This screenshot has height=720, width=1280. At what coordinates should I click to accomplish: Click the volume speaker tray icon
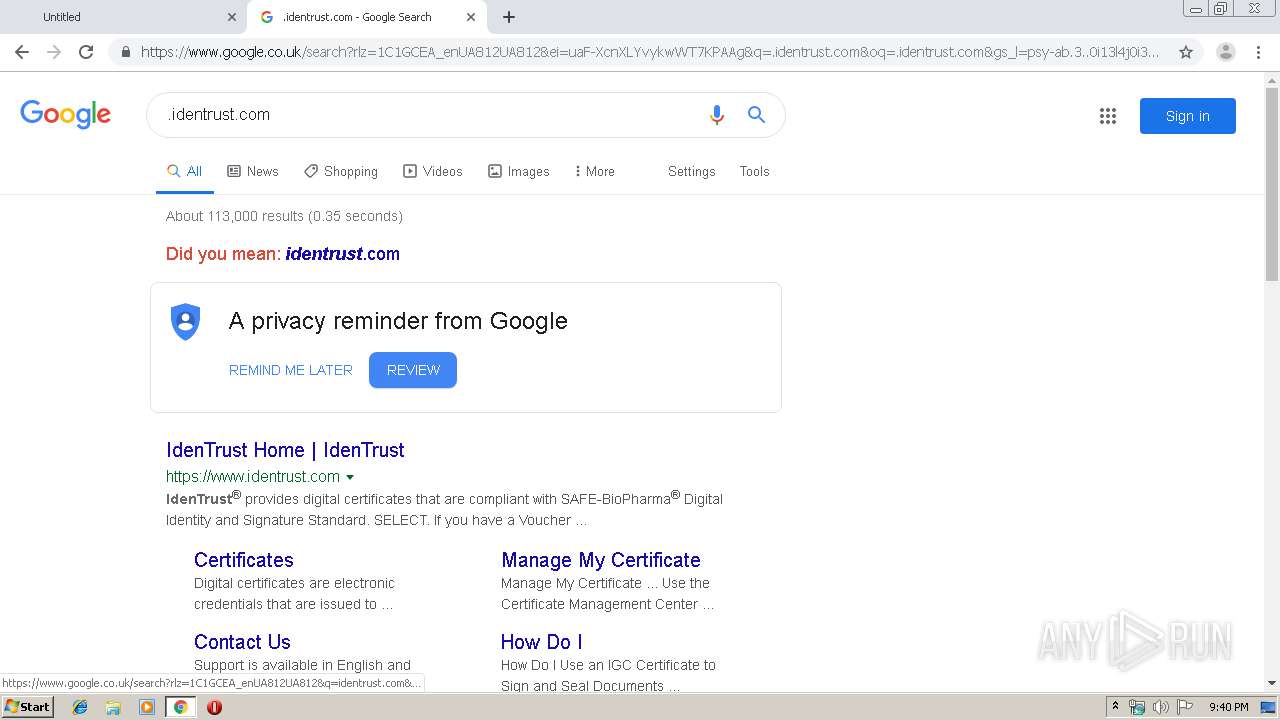1160,707
